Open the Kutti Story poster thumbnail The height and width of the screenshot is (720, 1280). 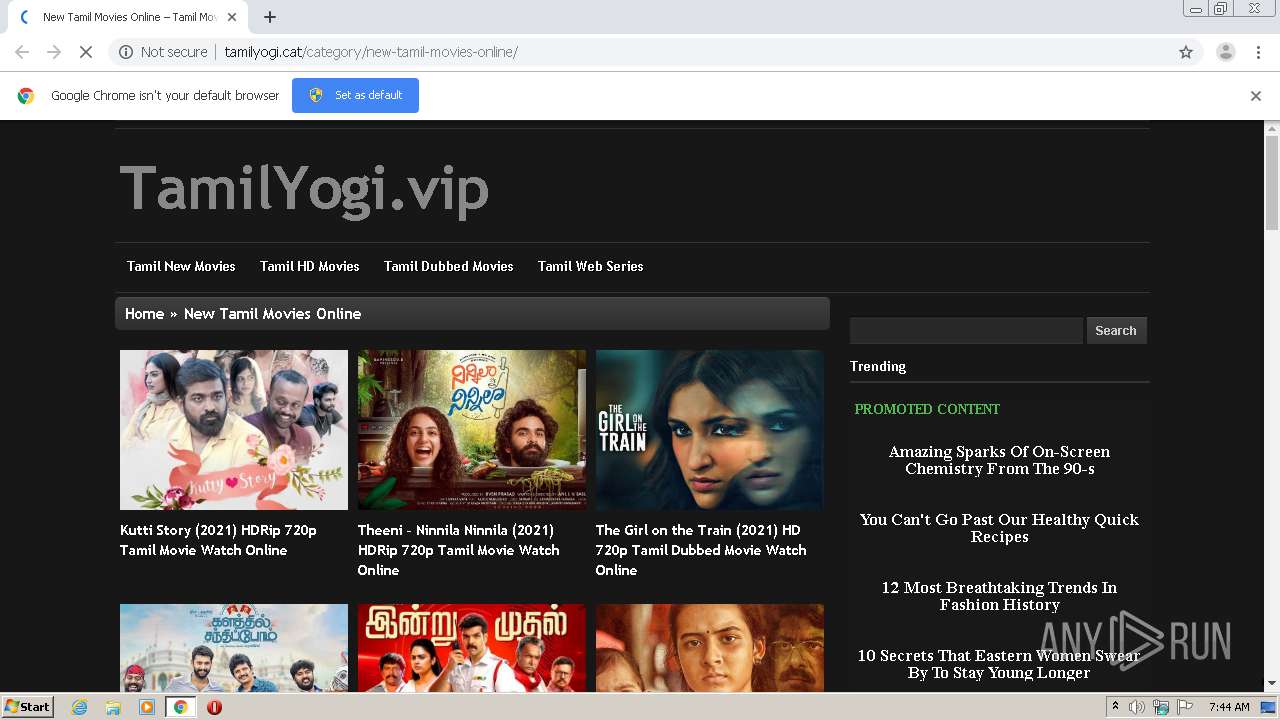coord(234,430)
